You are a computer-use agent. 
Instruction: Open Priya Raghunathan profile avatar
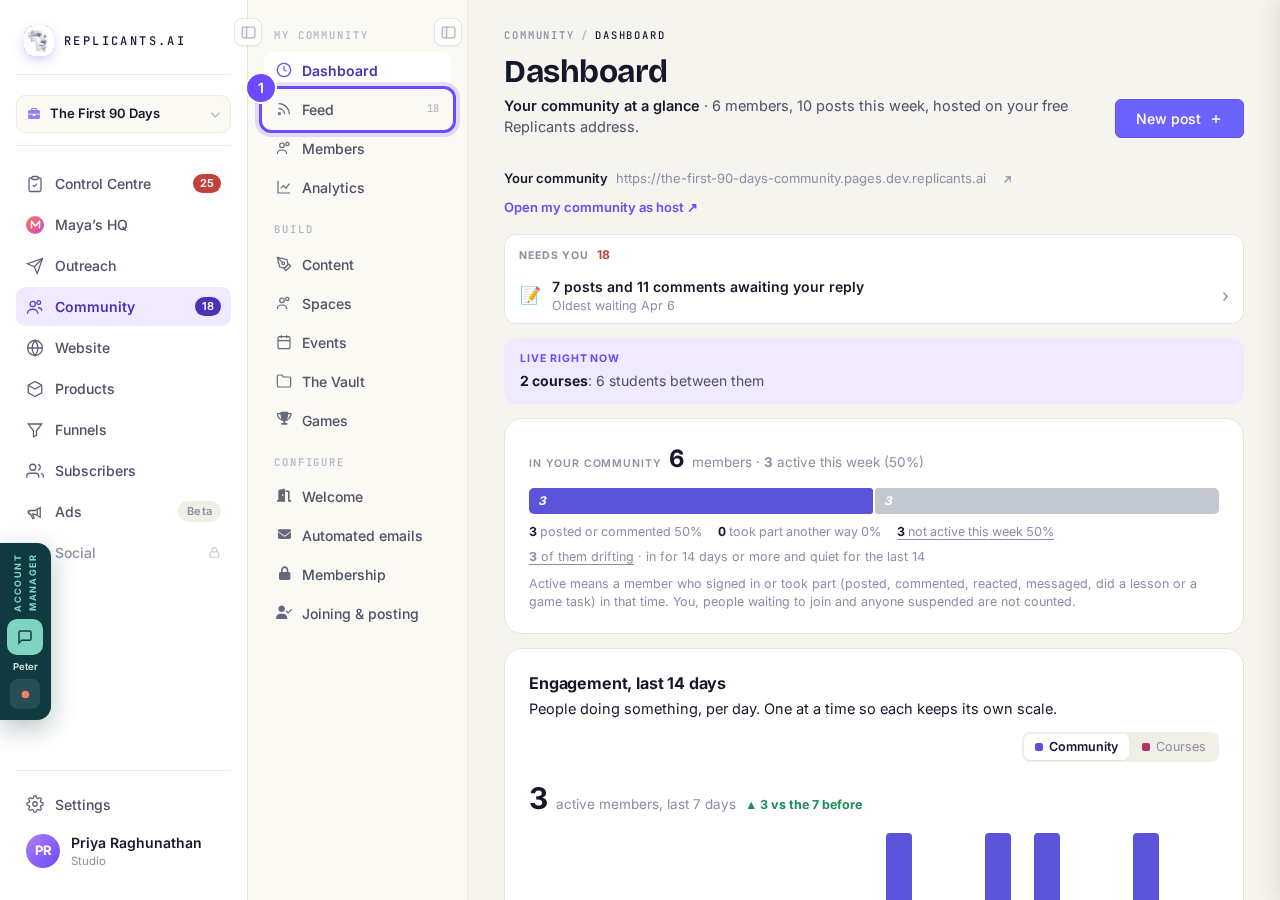coord(43,851)
